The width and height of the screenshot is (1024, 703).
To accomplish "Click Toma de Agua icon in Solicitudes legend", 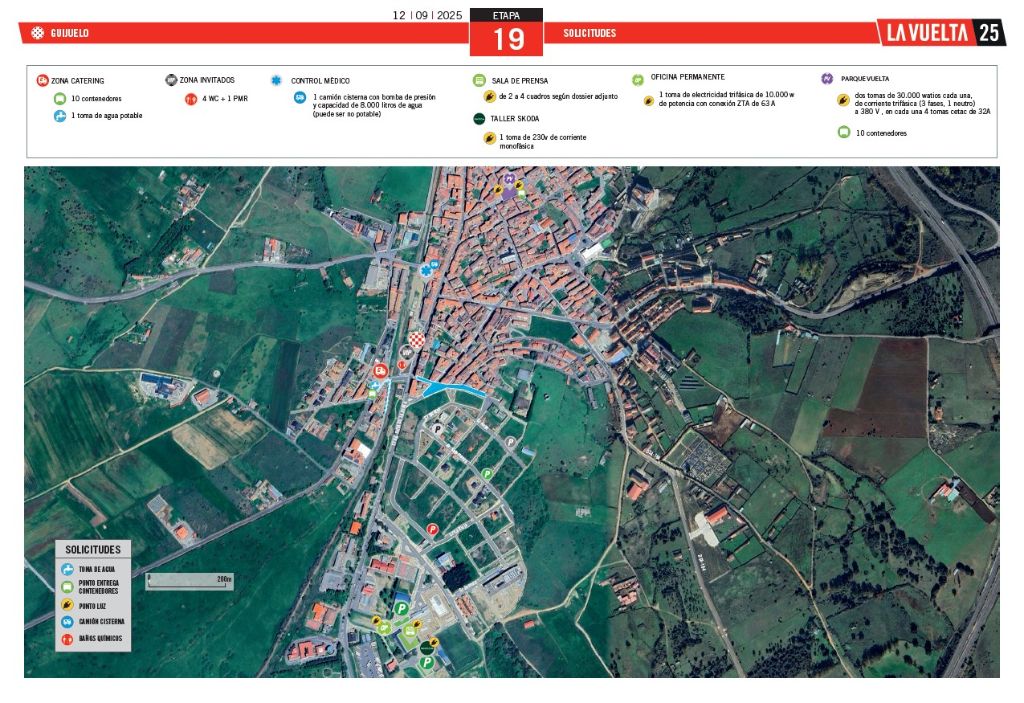I will click(x=68, y=569).
